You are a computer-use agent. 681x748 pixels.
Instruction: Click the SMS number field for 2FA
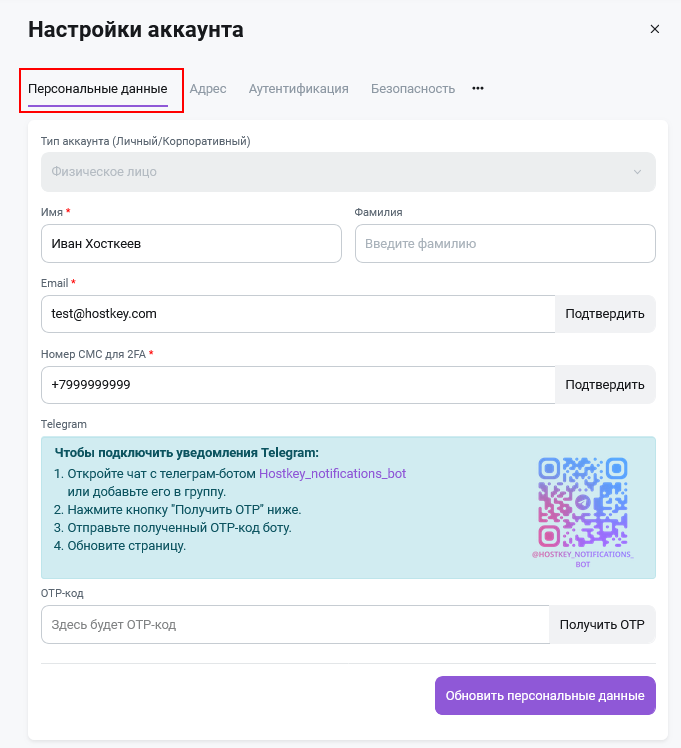(298, 385)
